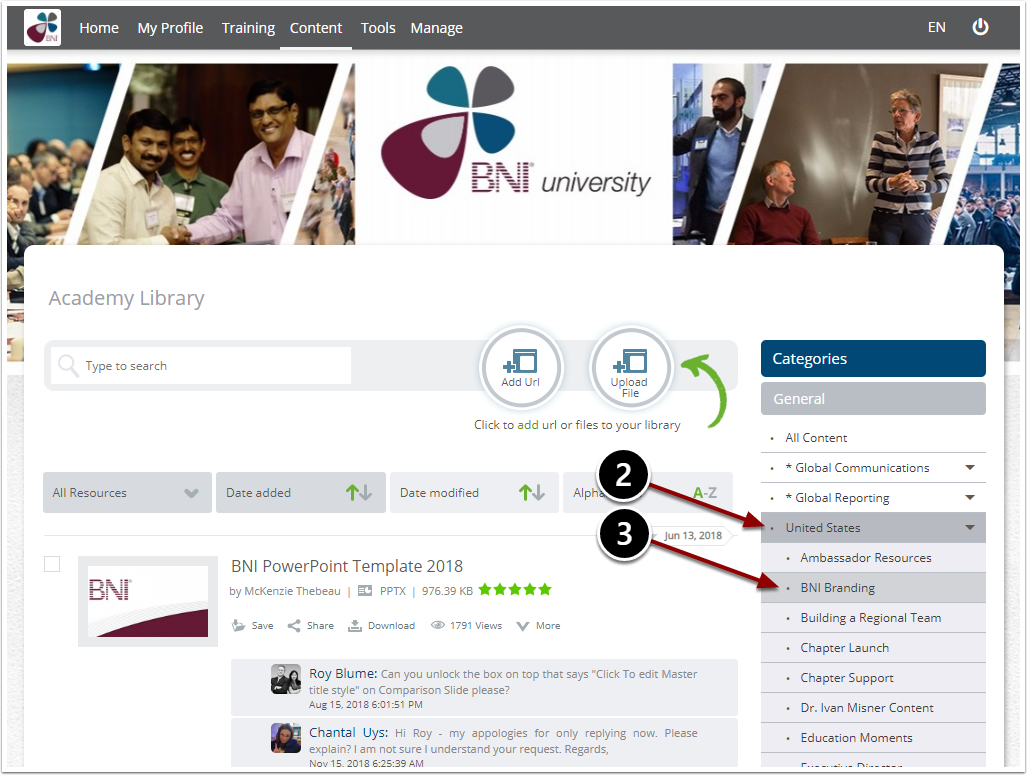
Task: Click the BNI PowerPoint template thumbnail
Action: (x=148, y=601)
